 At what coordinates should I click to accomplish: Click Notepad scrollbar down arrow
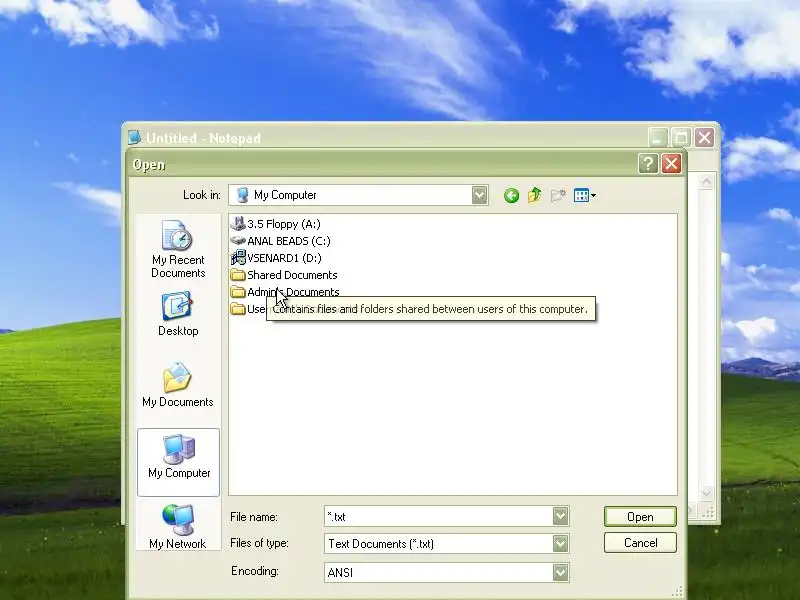tap(706, 493)
